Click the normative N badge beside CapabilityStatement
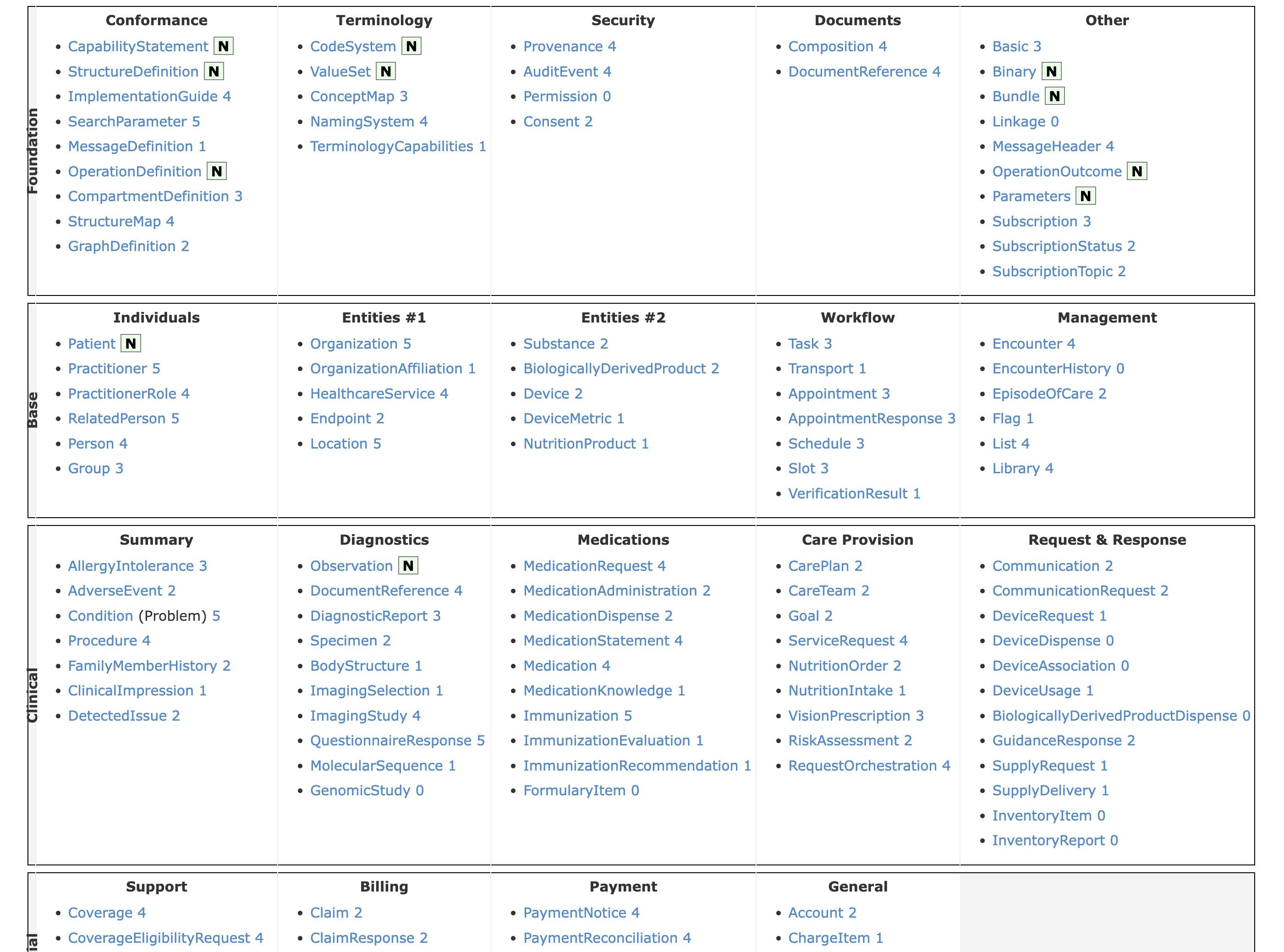Image resolution: width=1284 pixels, height=952 pixels. [x=223, y=46]
